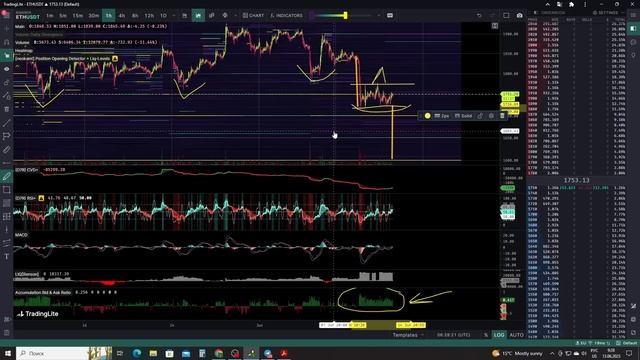Click the crosshair target icon in toolbar
Viewport: 640px width, 360px height.
tap(225, 16)
